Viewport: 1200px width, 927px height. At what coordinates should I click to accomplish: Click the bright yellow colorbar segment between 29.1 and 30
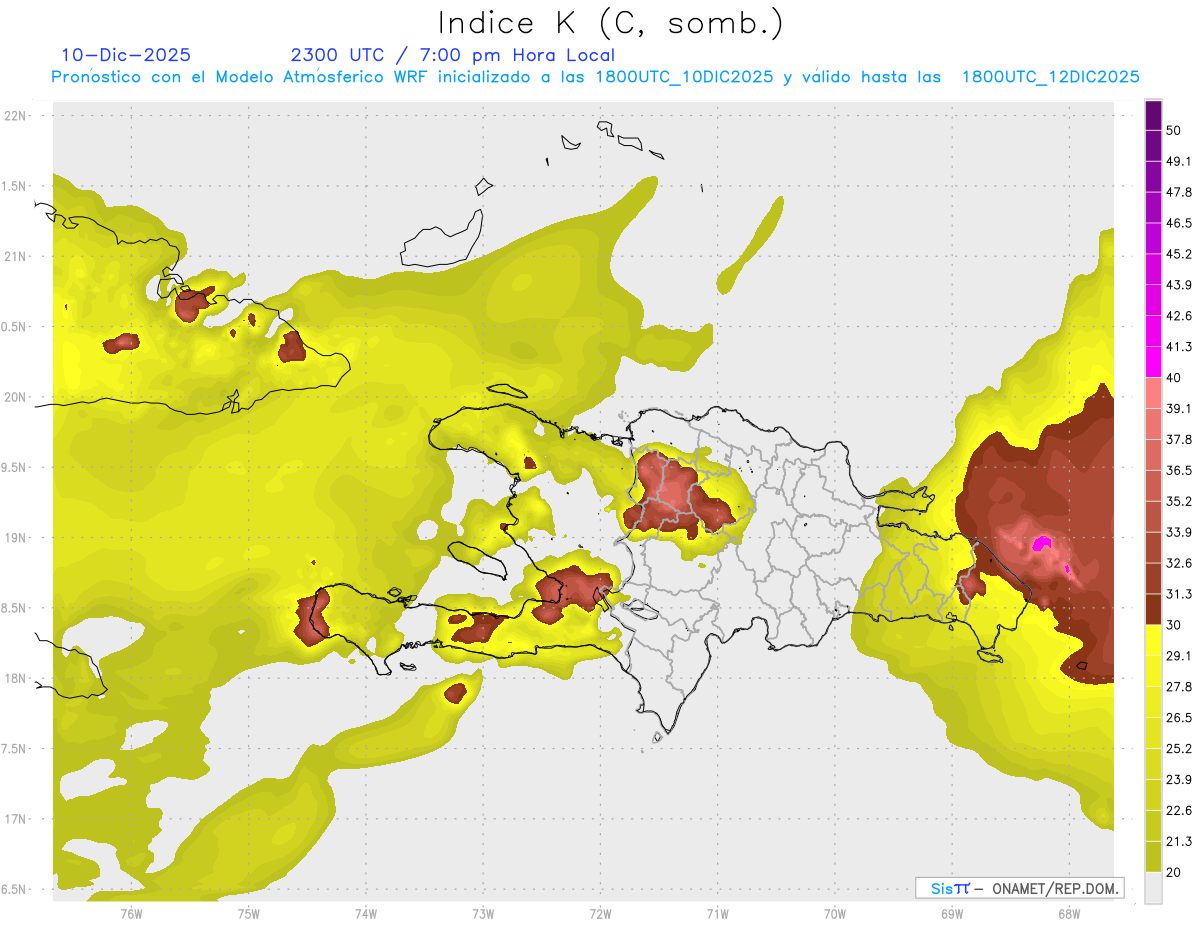(x=1153, y=640)
